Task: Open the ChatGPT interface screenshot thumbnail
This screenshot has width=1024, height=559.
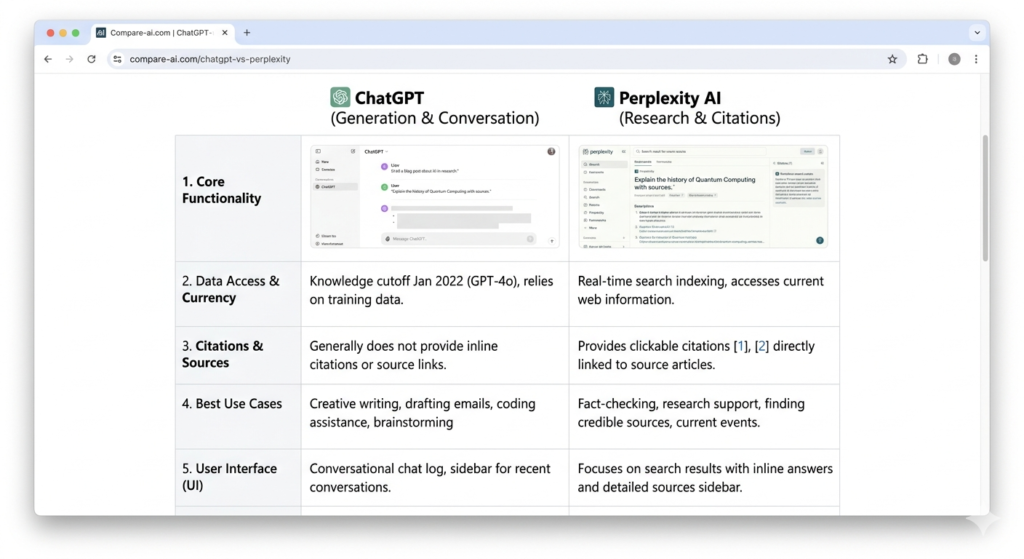Action: pos(435,197)
